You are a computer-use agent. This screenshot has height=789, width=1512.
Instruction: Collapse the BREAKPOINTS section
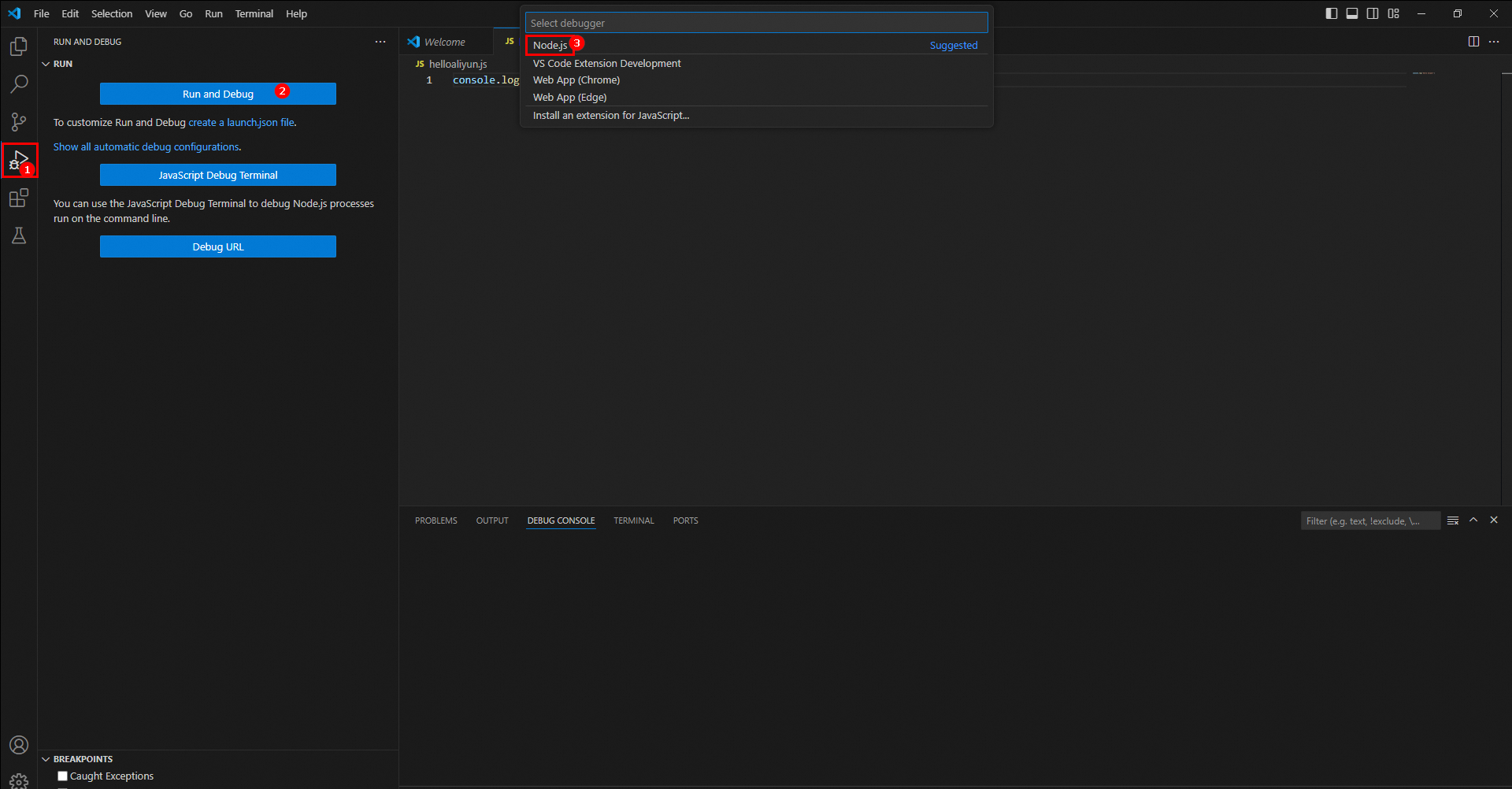point(46,759)
